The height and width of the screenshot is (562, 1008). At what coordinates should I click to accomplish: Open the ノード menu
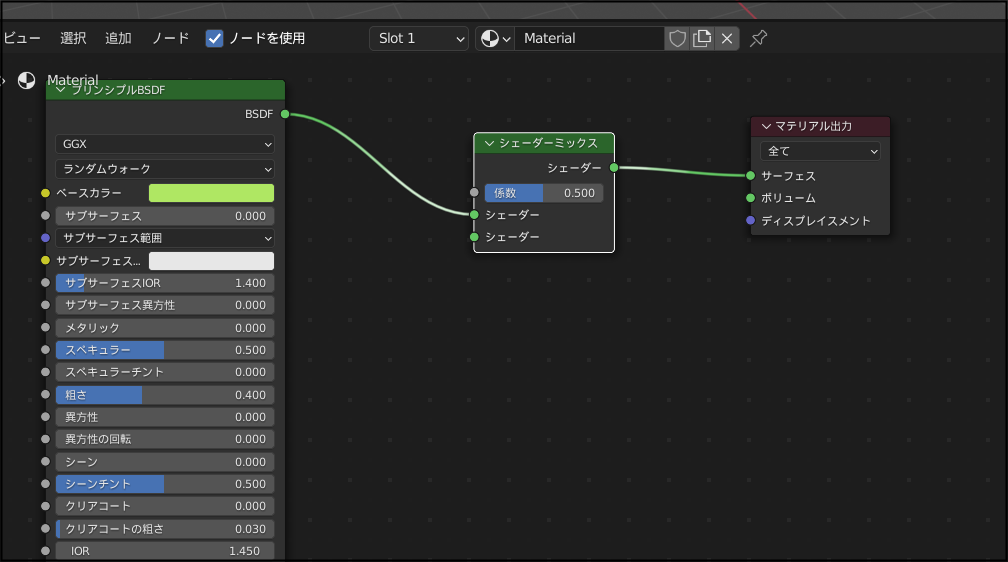tap(171, 39)
